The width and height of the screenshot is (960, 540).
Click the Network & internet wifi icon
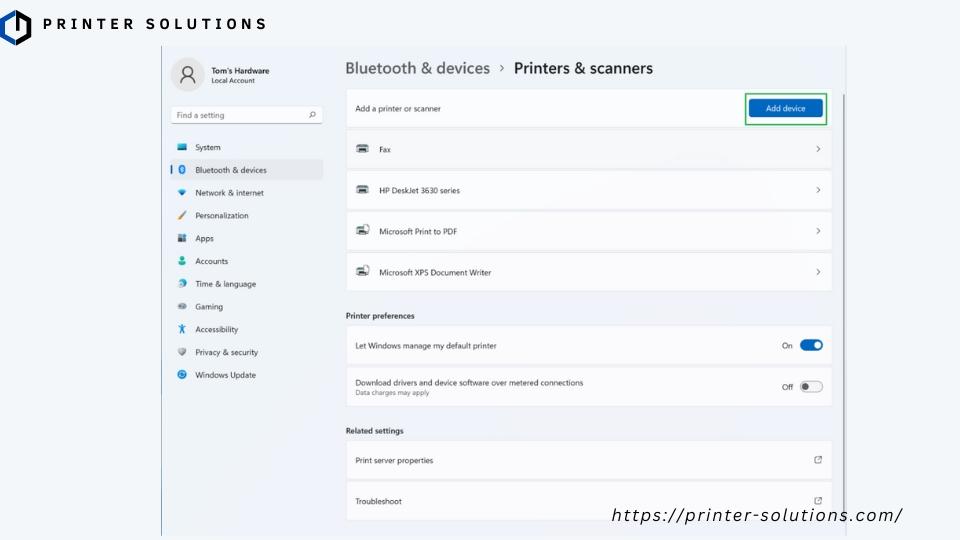[x=182, y=193]
